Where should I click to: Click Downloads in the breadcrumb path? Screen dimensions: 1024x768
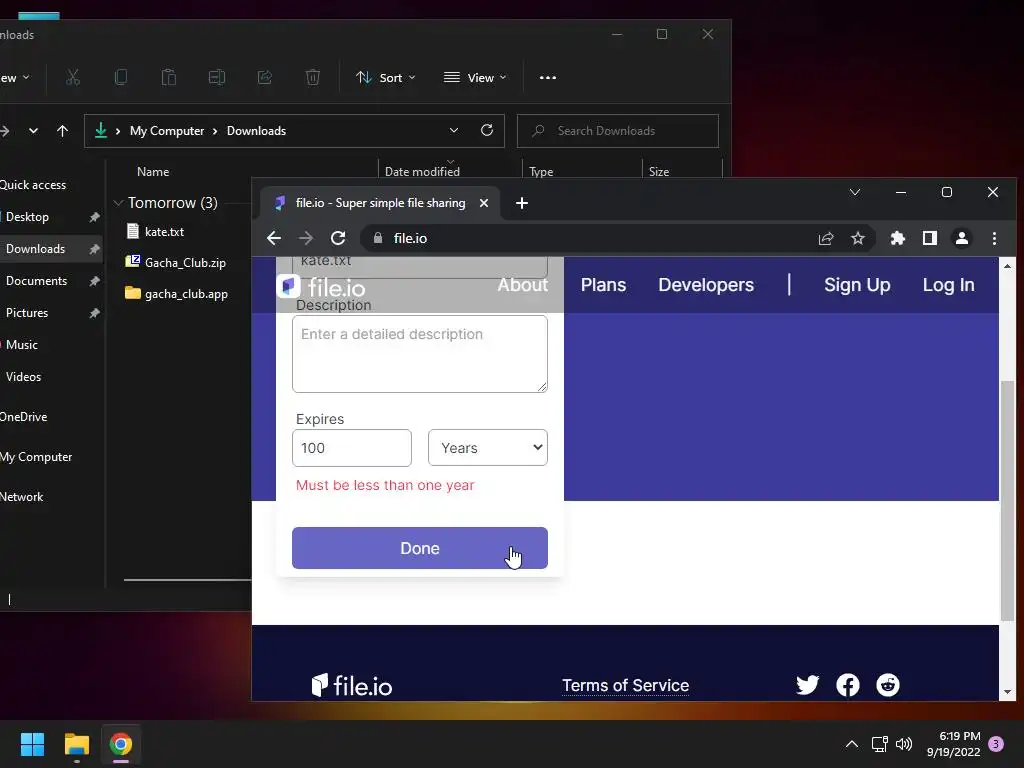click(256, 131)
